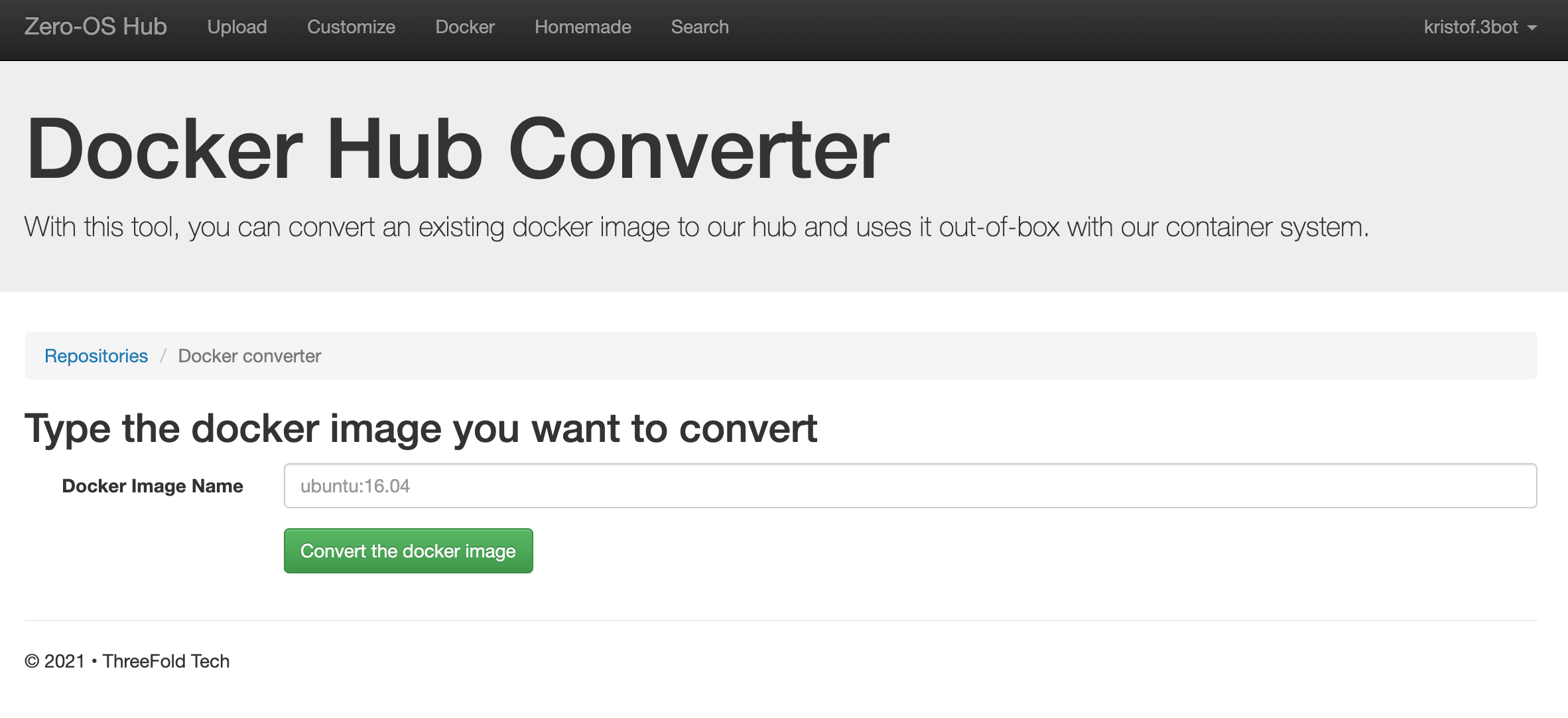
Task: Select the Docker navbar item
Action: [465, 27]
